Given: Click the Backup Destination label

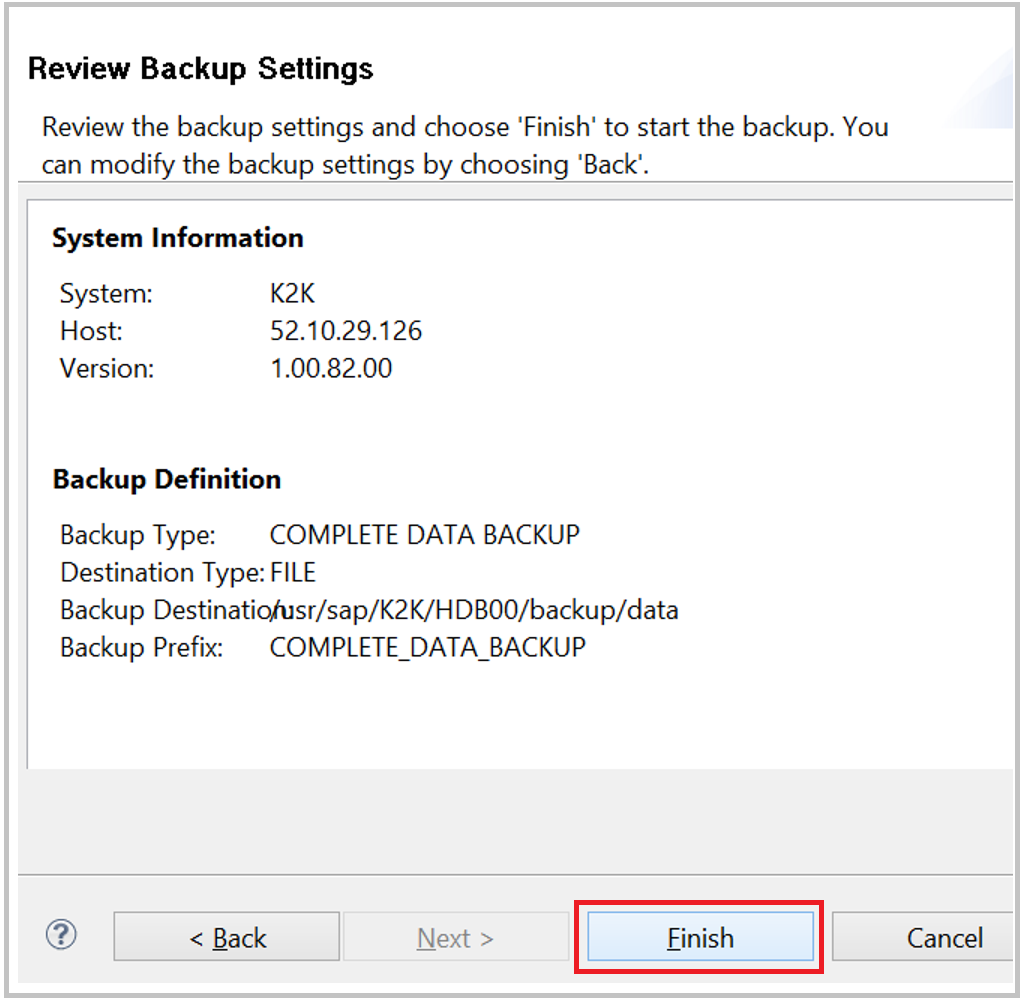Looking at the screenshot, I should [160, 610].
